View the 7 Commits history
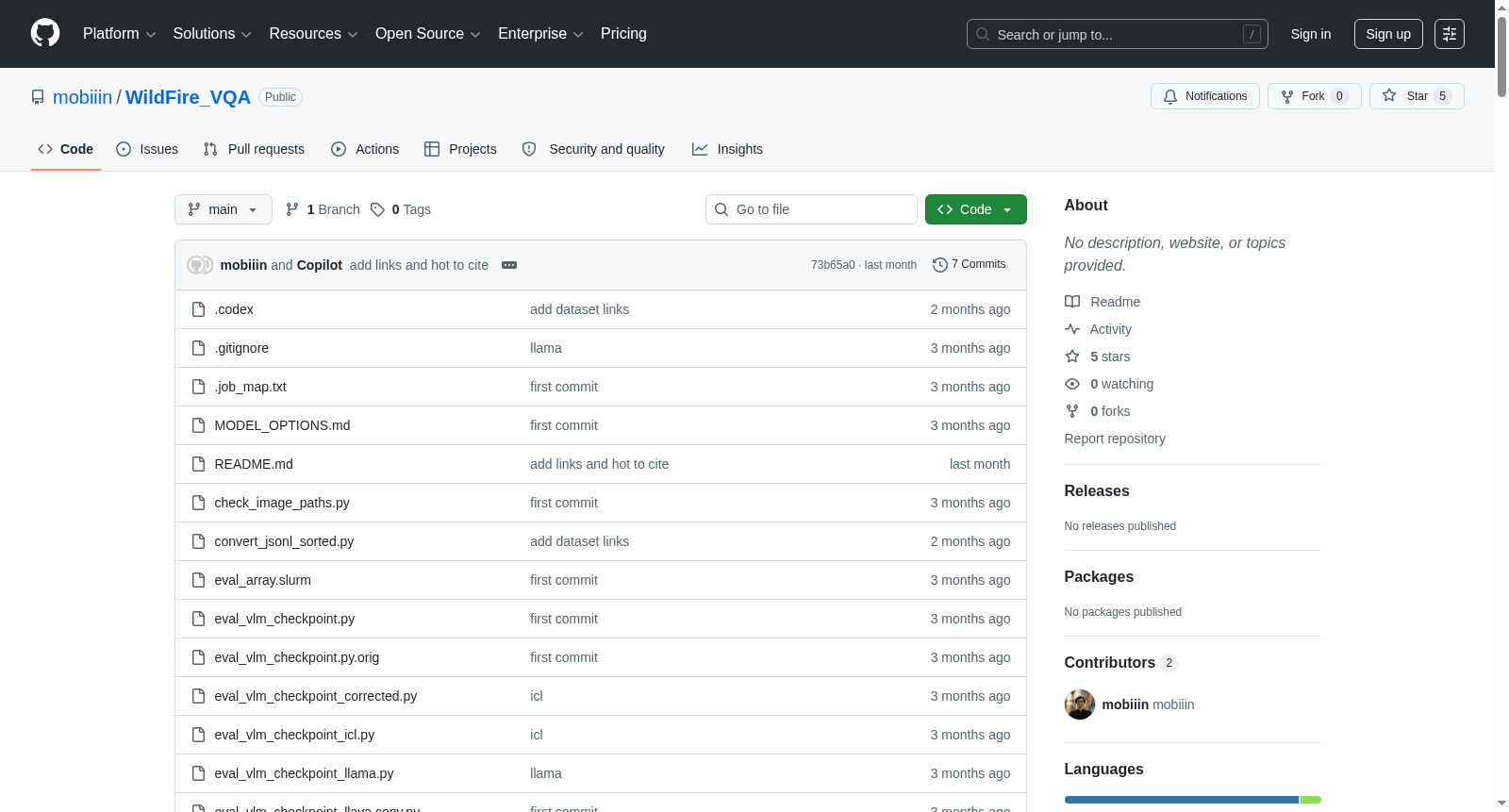Image resolution: width=1509 pixels, height=812 pixels. (x=969, y=265)
